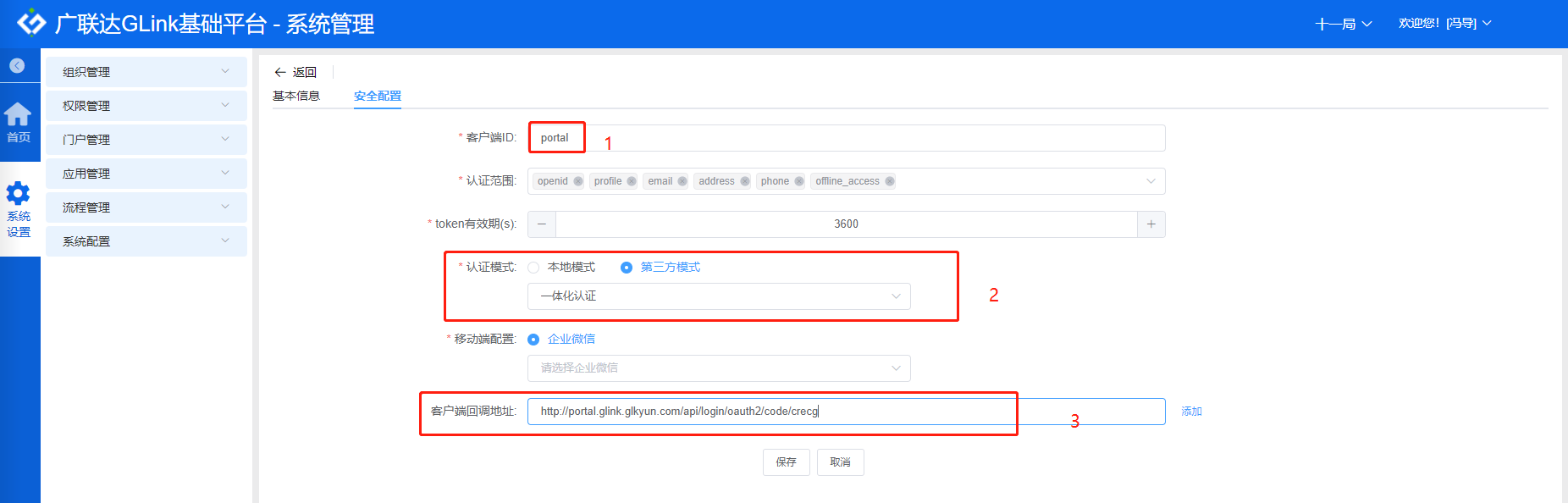Remove the email scope tag

pyautogui.click(x=682, y=181)
